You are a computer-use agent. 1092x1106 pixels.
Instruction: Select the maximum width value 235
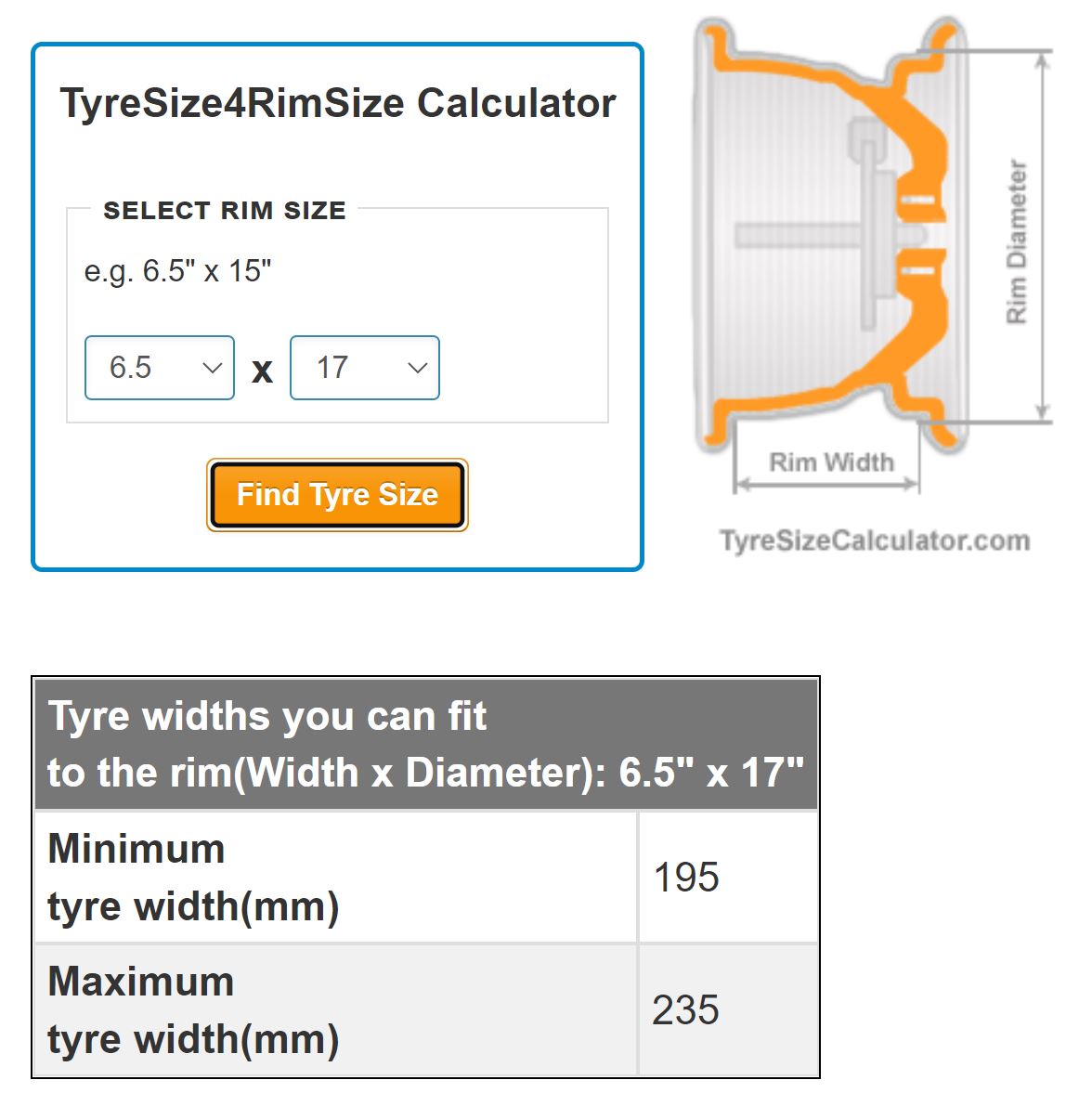click(x=685, y=1010)
